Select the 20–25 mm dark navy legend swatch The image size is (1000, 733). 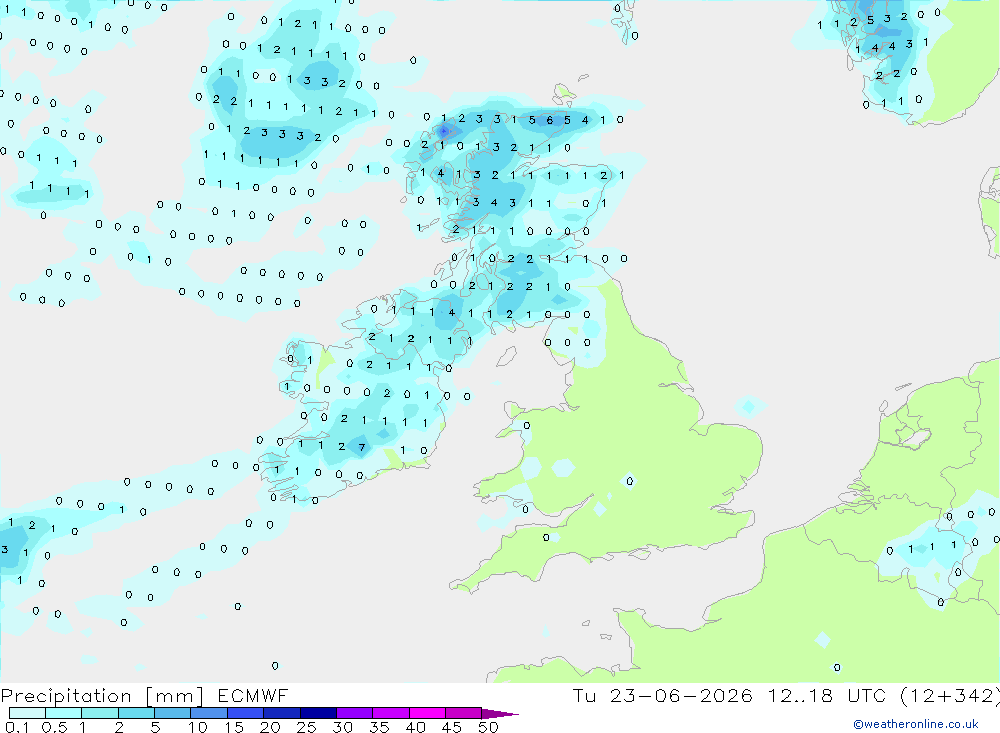(x=282, y=713)
